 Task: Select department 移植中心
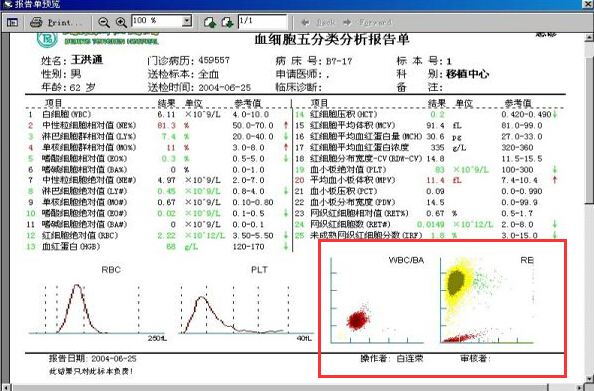[467, 74]
